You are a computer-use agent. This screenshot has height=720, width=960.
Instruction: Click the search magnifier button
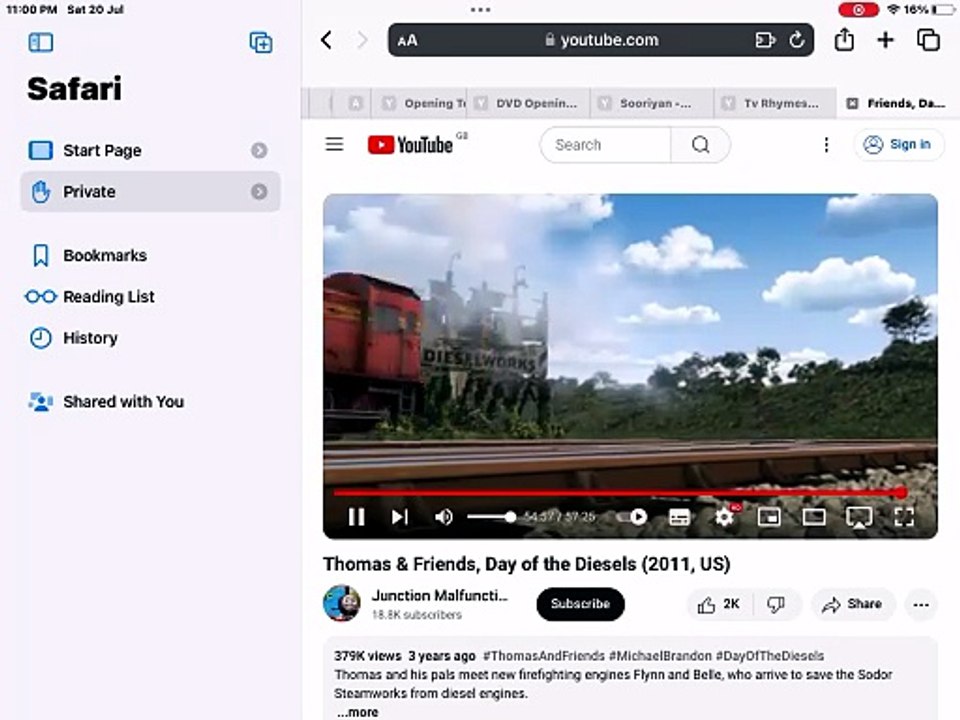[700, 144]
